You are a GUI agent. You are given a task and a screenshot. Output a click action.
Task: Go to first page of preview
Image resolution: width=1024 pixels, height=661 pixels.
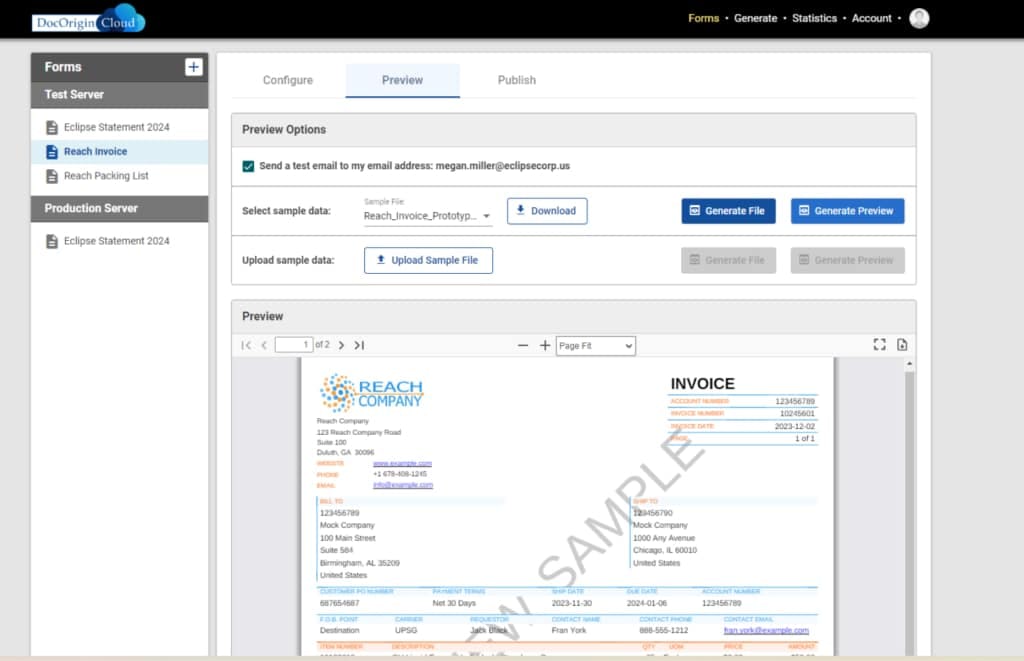(246, 345)
